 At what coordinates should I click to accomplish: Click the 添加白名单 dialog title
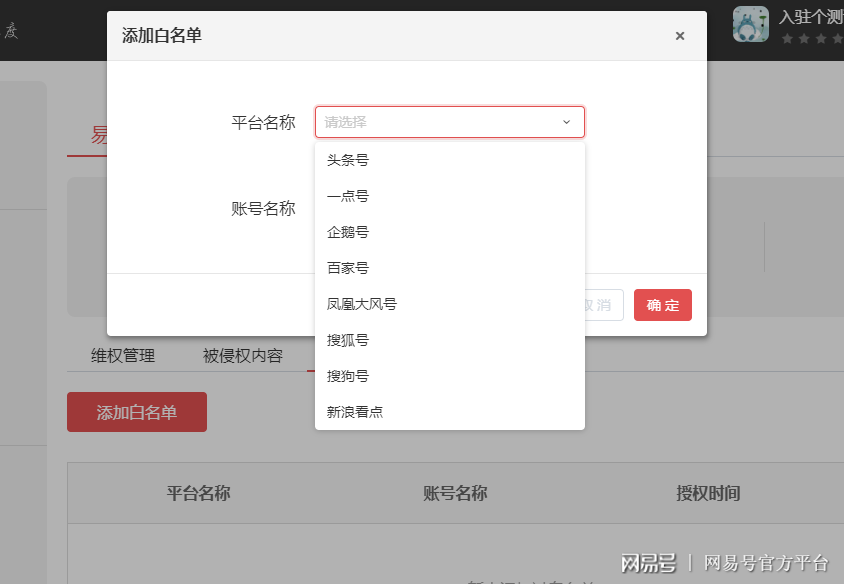pos(161,36)
